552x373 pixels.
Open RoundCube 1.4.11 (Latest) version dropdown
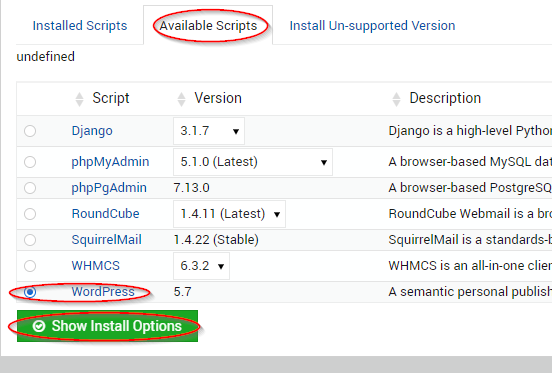coord(229,214)
